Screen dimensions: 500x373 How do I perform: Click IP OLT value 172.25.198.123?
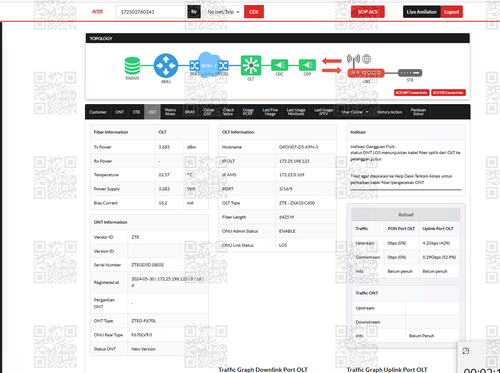pyautogui.click(x=294, y=161)
